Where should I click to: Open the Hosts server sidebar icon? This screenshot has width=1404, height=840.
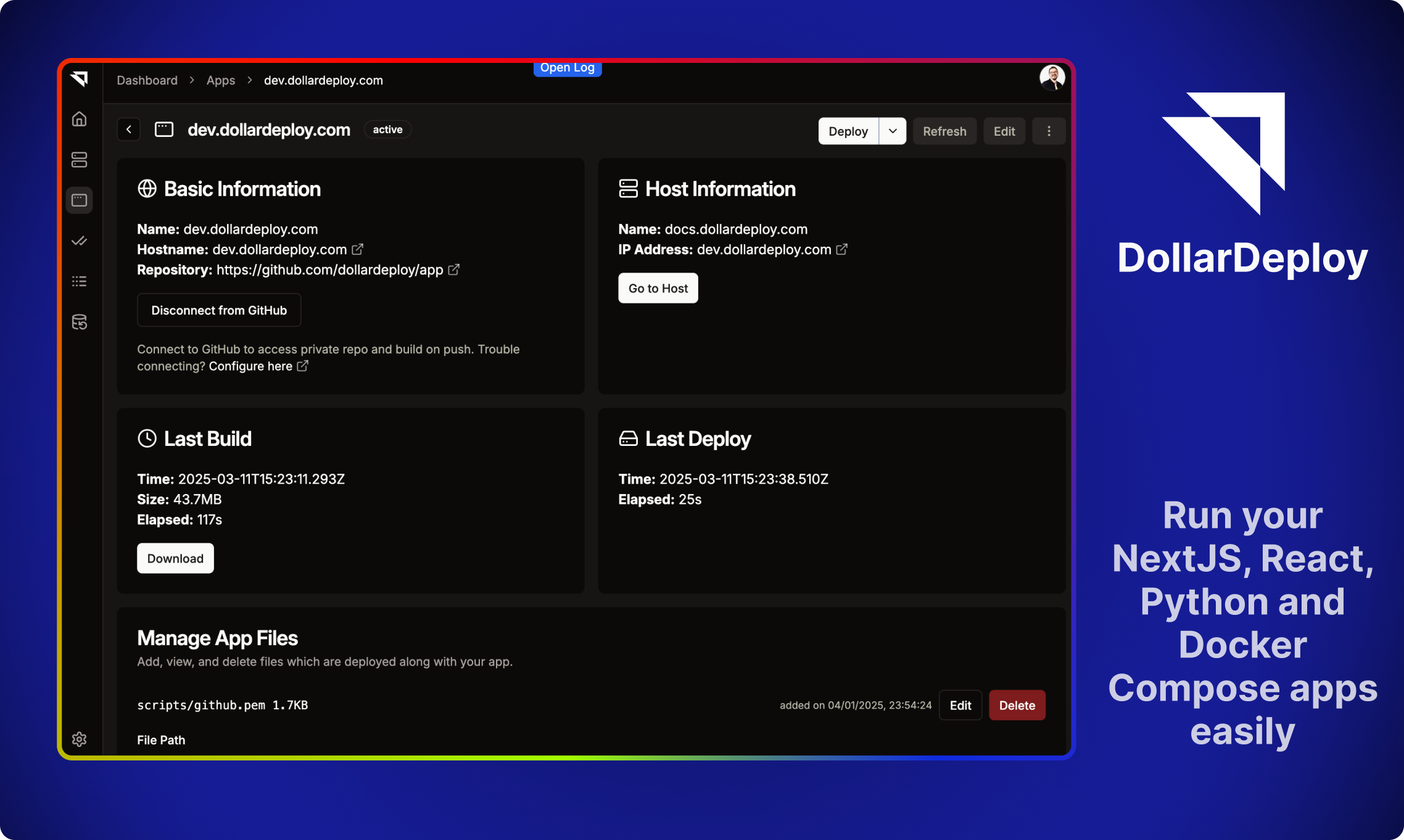pyautogui.click(x=79, y=160)
